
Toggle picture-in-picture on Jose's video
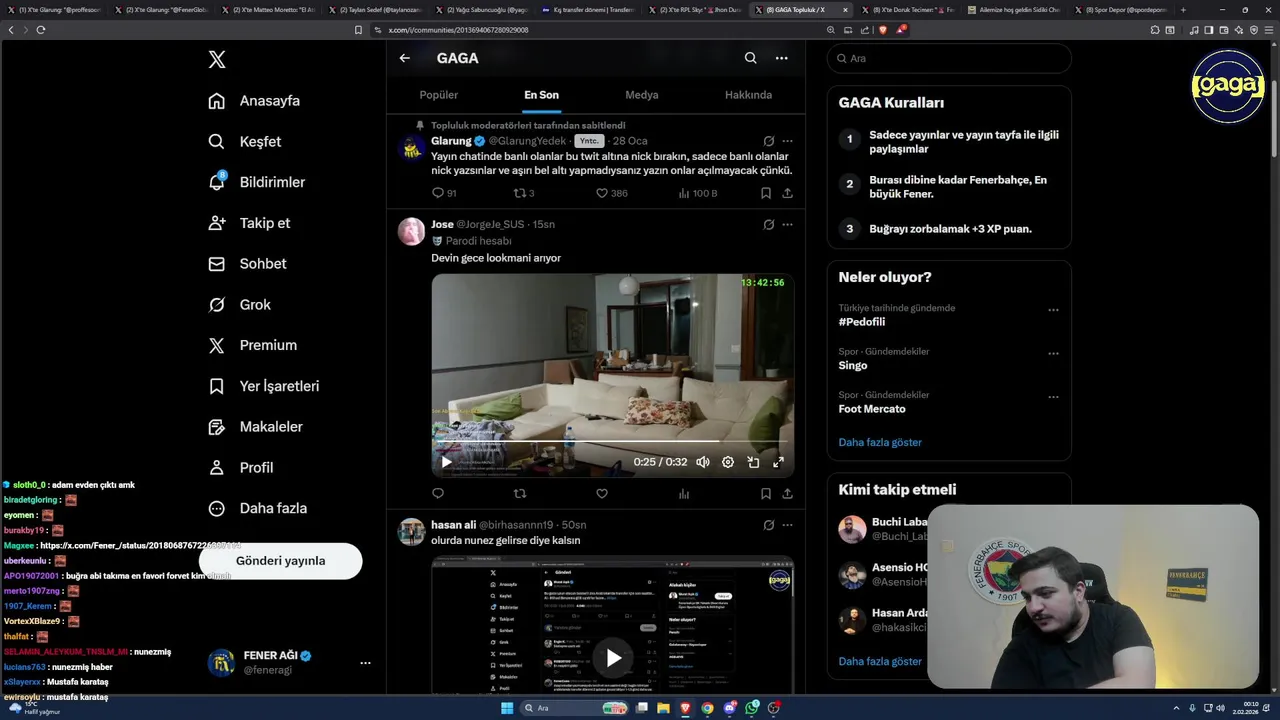[x=753, y=462]
